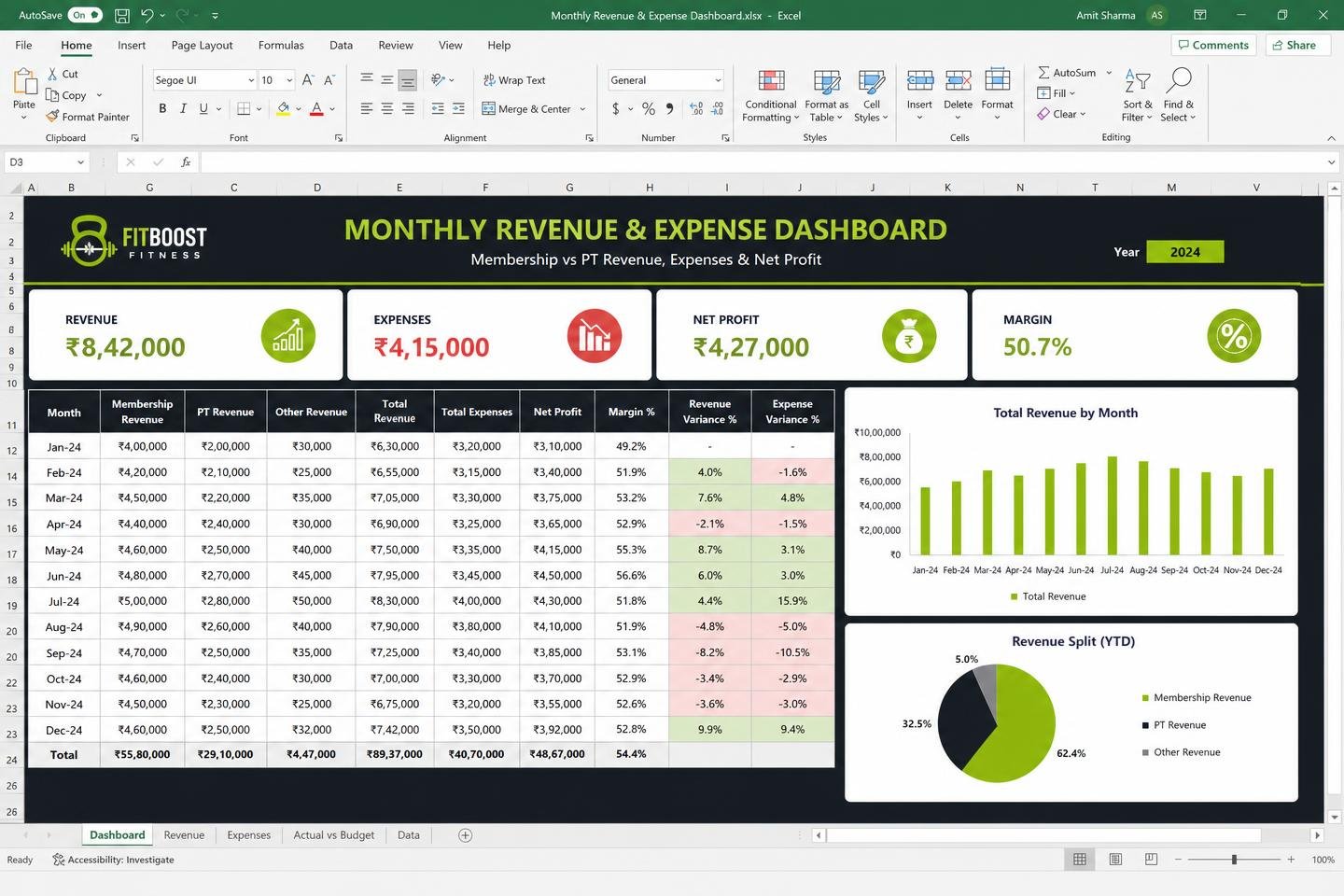Image resolution: width=1344 pixels, height=896 pixels.
Task: Open the Revenue sheet tab
Action: 184,835
